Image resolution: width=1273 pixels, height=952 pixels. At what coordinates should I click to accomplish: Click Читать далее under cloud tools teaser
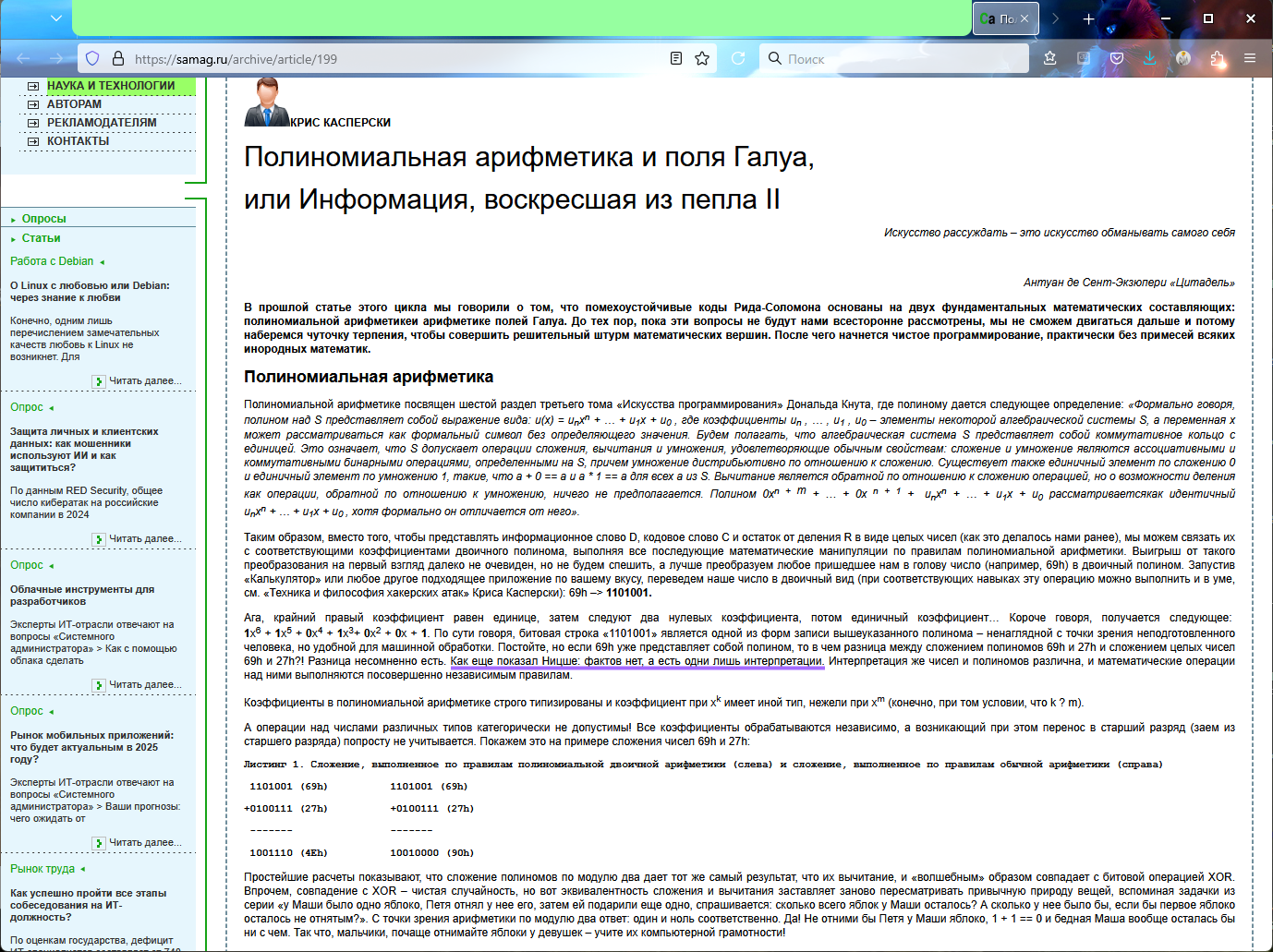coord(145,684)
